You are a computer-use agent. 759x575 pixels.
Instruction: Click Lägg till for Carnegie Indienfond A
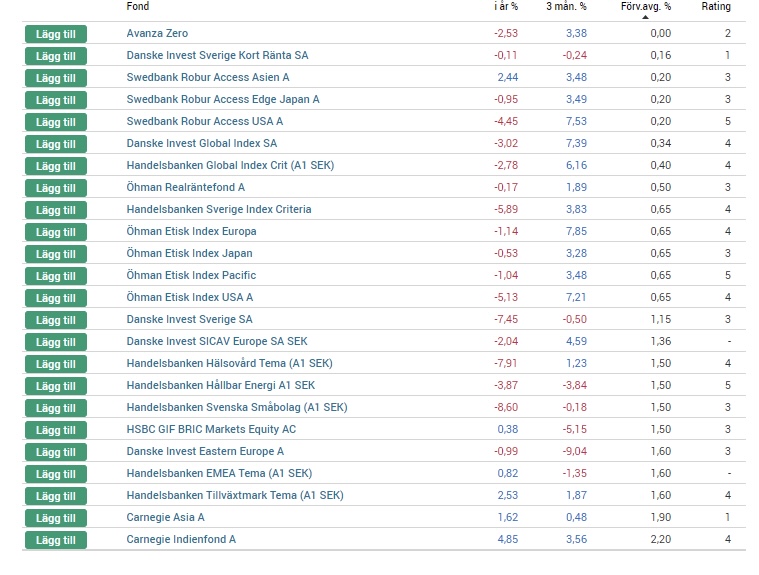[x=56, y=540]
